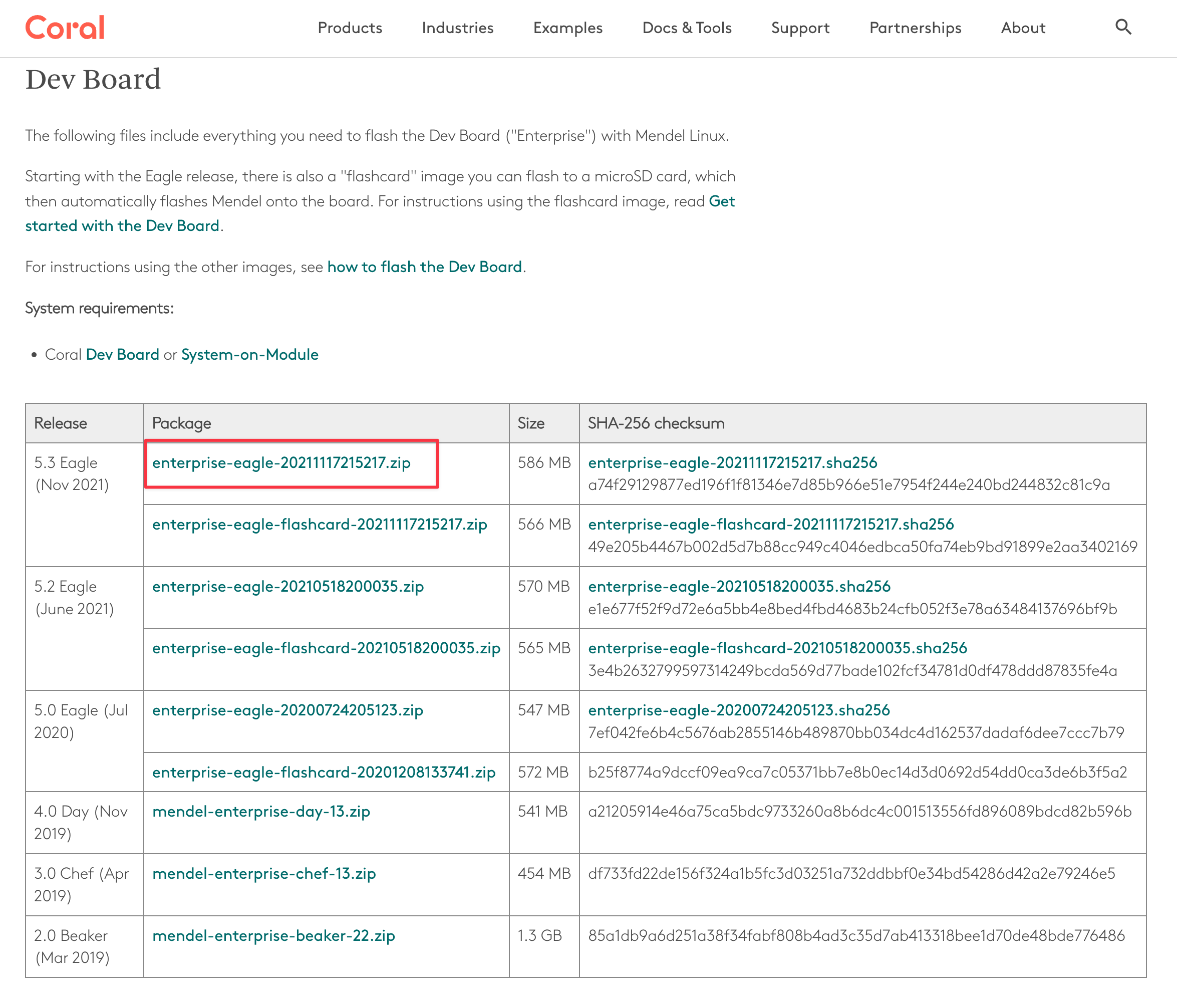Open enterprise-eagle-flashcard-20211117215217.sha256 file
This screenshot has height=1008, width=1177.
pyautogui.click(x=771, y=525)
